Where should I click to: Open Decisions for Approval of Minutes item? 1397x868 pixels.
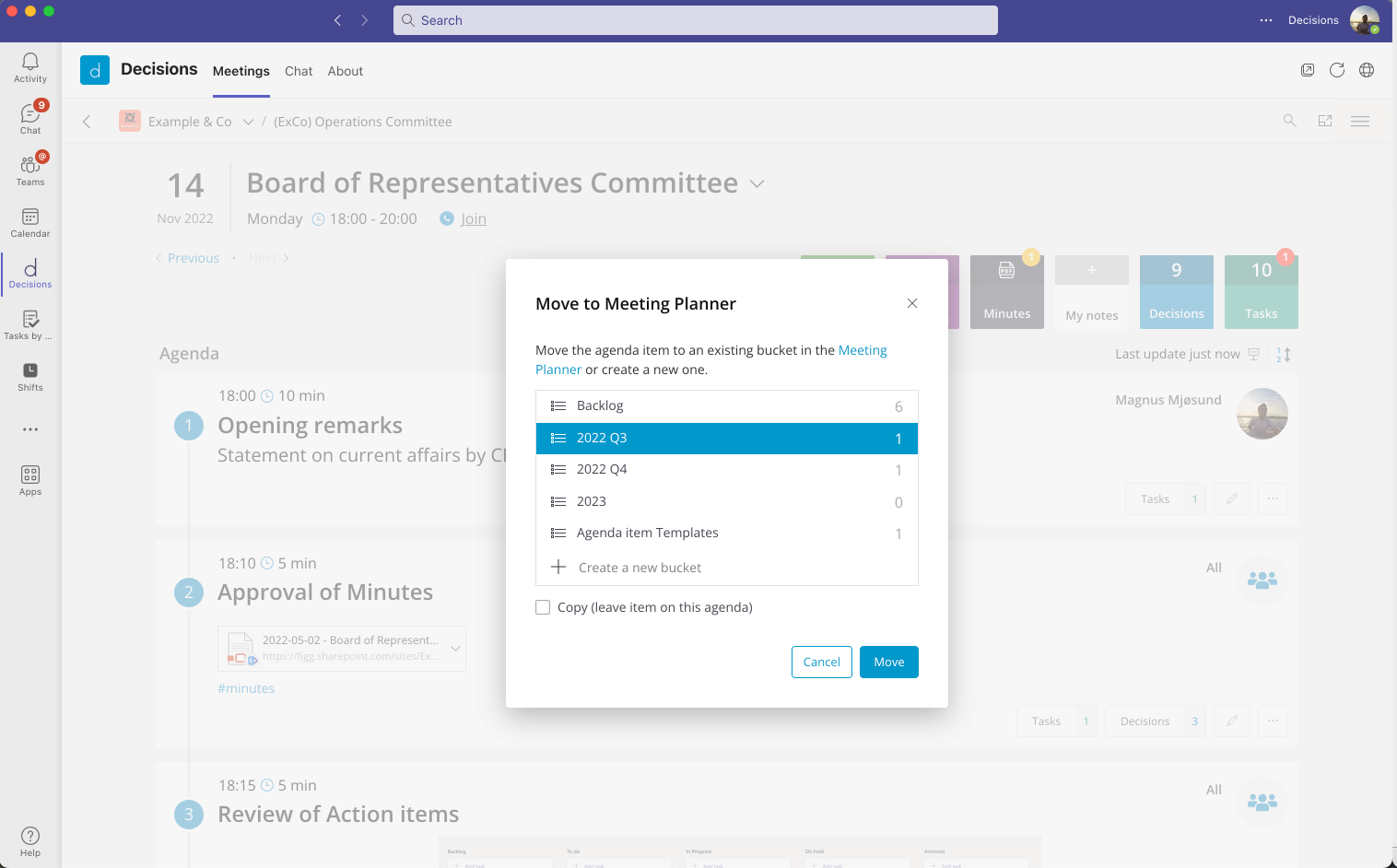click(1156, 721)
